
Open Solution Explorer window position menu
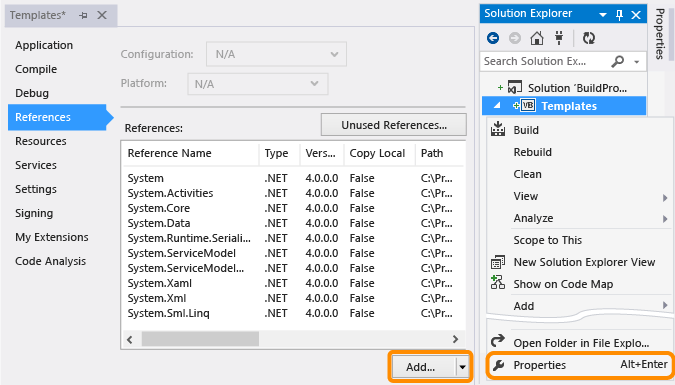pos(603,15)
